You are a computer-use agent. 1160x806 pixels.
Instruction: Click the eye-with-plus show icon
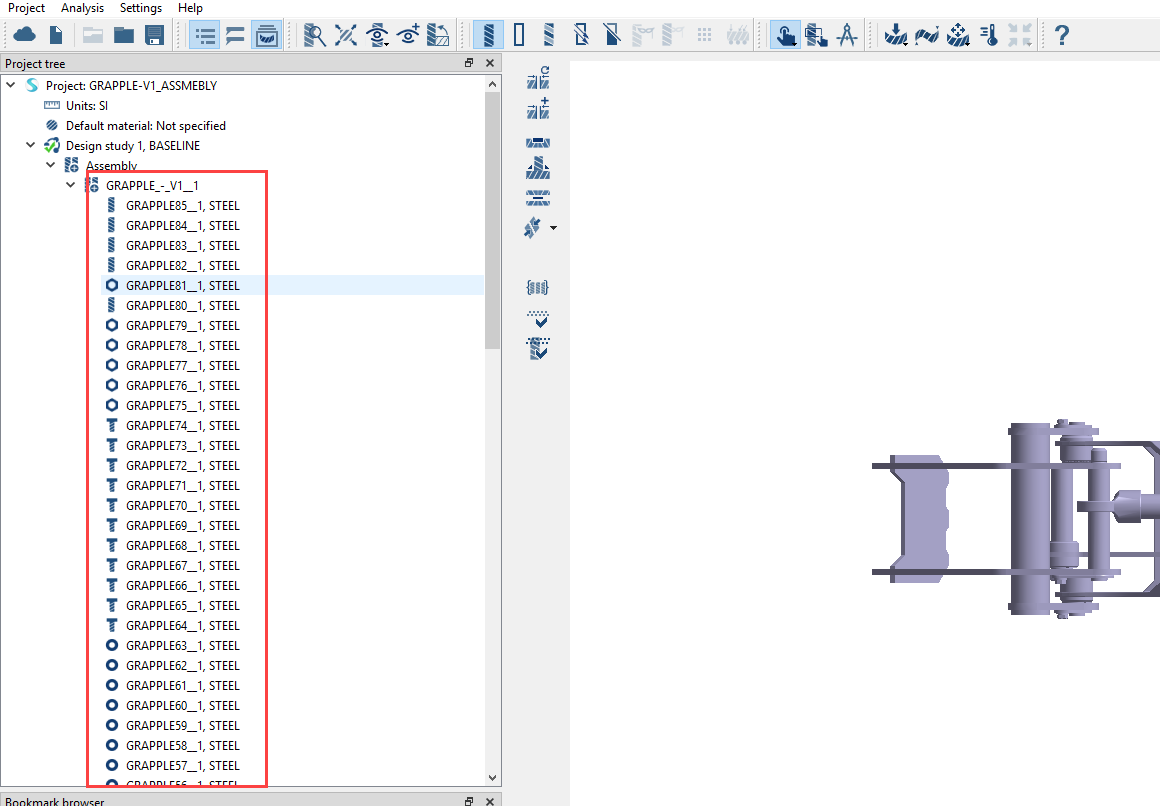408,36
